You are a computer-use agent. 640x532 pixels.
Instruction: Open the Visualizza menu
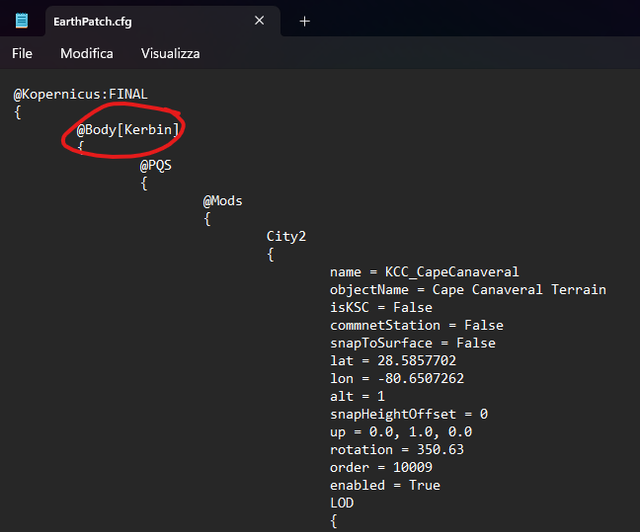[171, 53]
